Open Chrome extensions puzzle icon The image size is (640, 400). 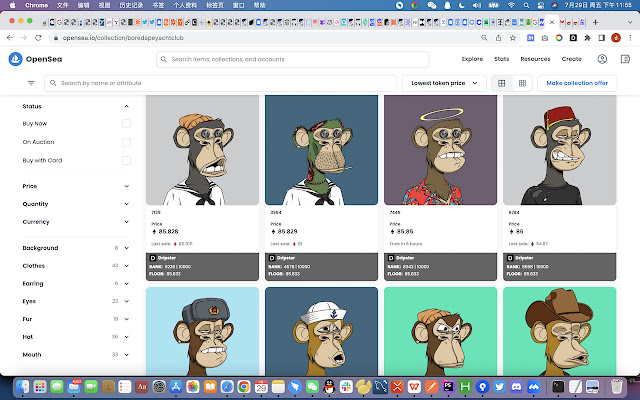pyautogui.click(x=587, y=38)
